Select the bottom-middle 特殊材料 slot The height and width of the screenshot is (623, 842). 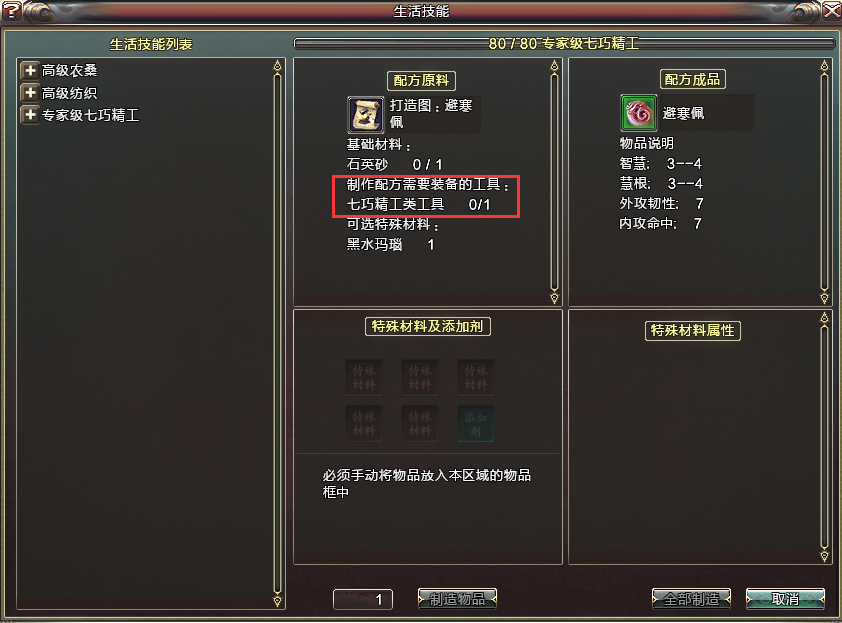tap(420, 424)
